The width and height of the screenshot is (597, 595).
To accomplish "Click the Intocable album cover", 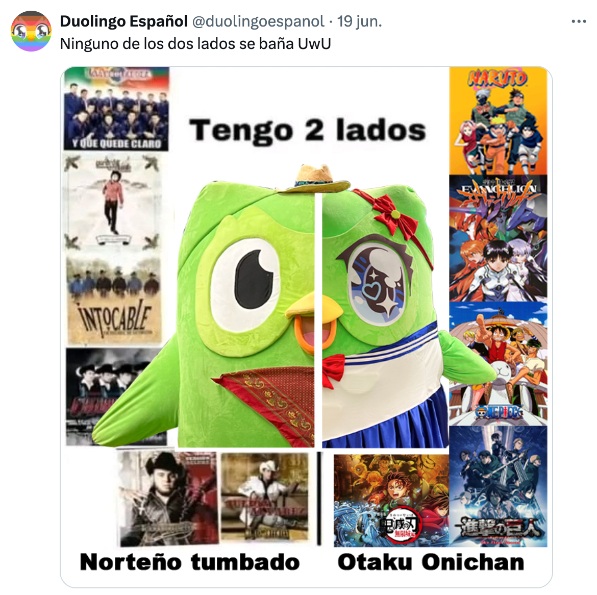I will (x=114, y=300).
